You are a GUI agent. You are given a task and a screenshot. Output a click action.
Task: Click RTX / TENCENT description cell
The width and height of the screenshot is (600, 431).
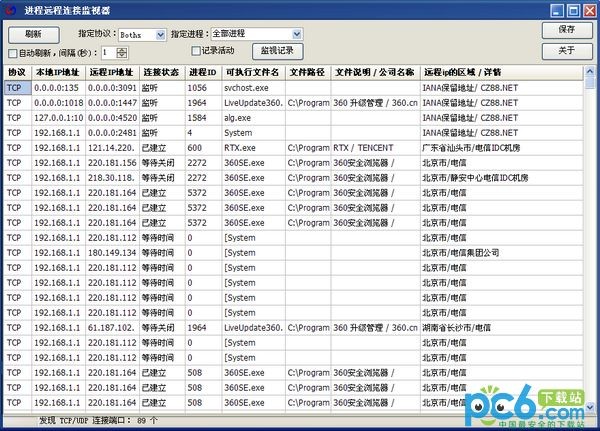pos(375,148)
